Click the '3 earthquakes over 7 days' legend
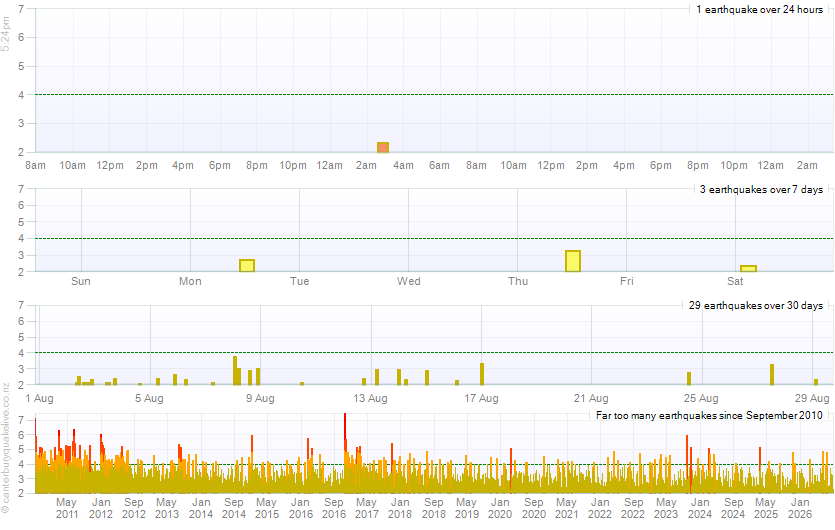835x530 pixels. pyautogui.click(x=761, y=189)
